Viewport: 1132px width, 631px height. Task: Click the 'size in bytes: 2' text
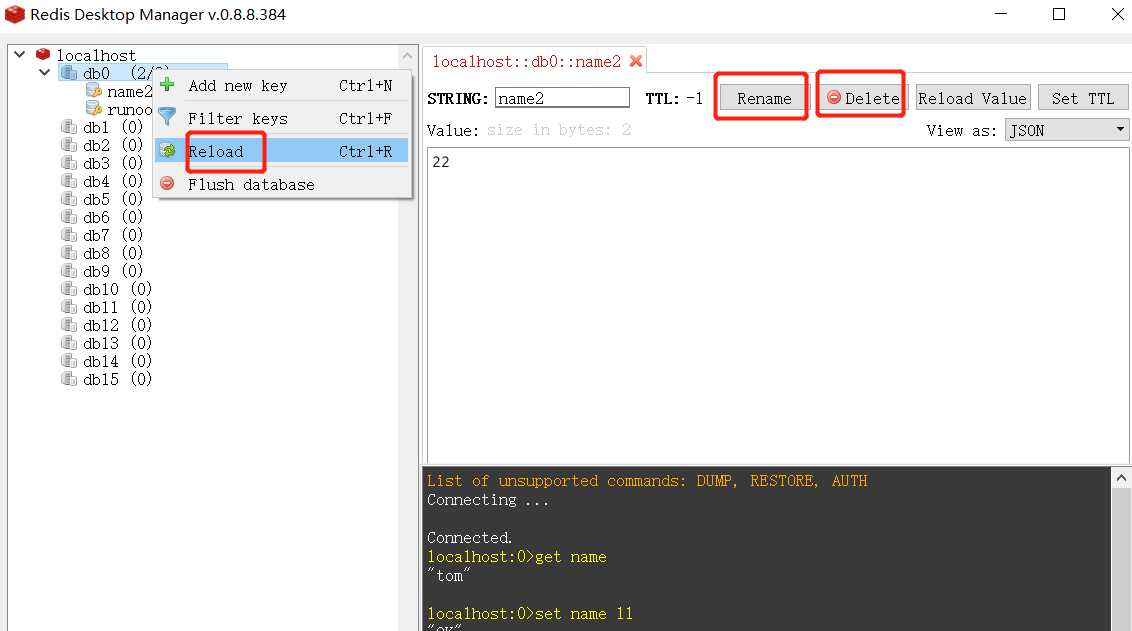coord(559,130)
